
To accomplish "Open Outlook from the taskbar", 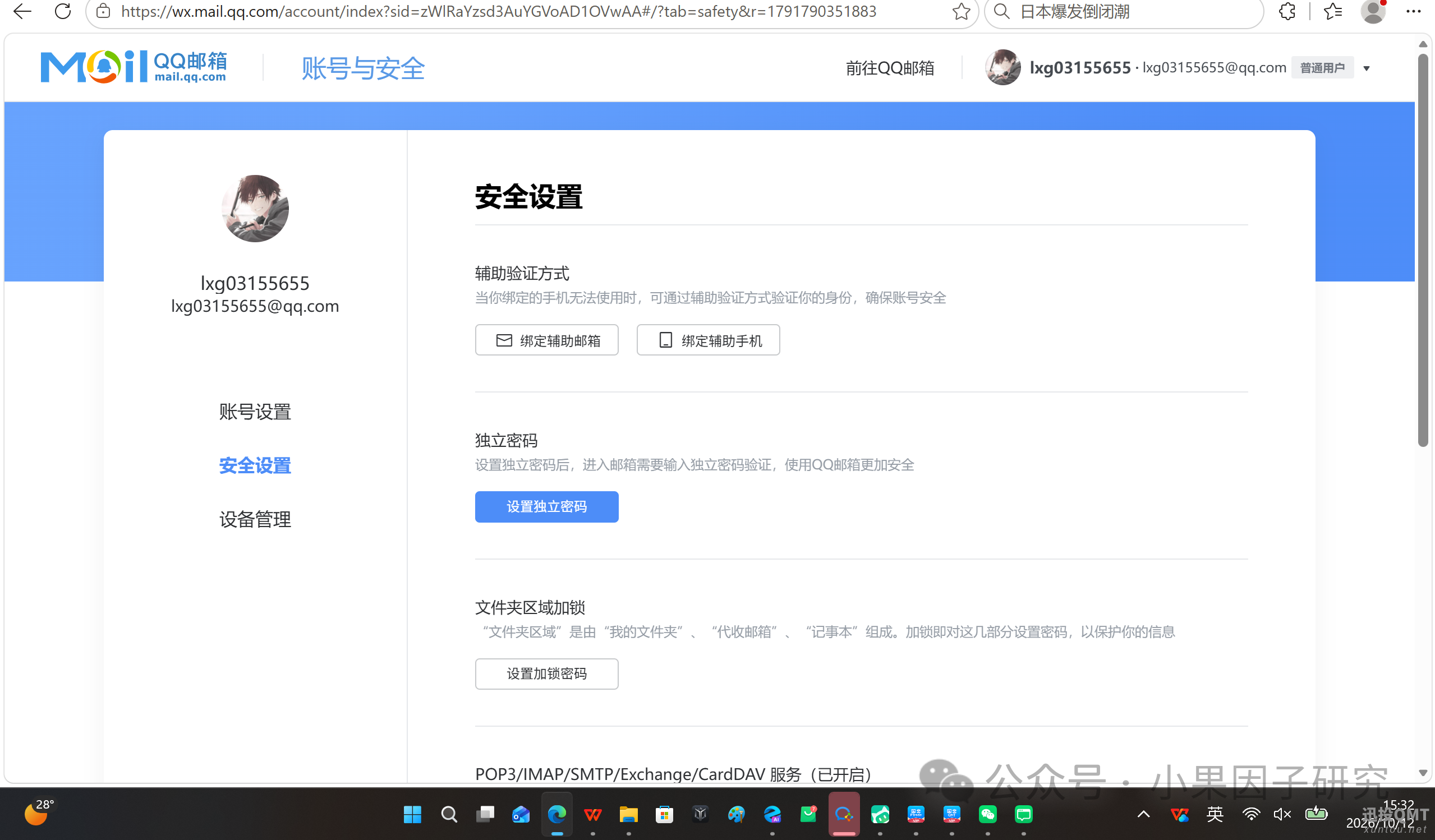I will 521,814.
